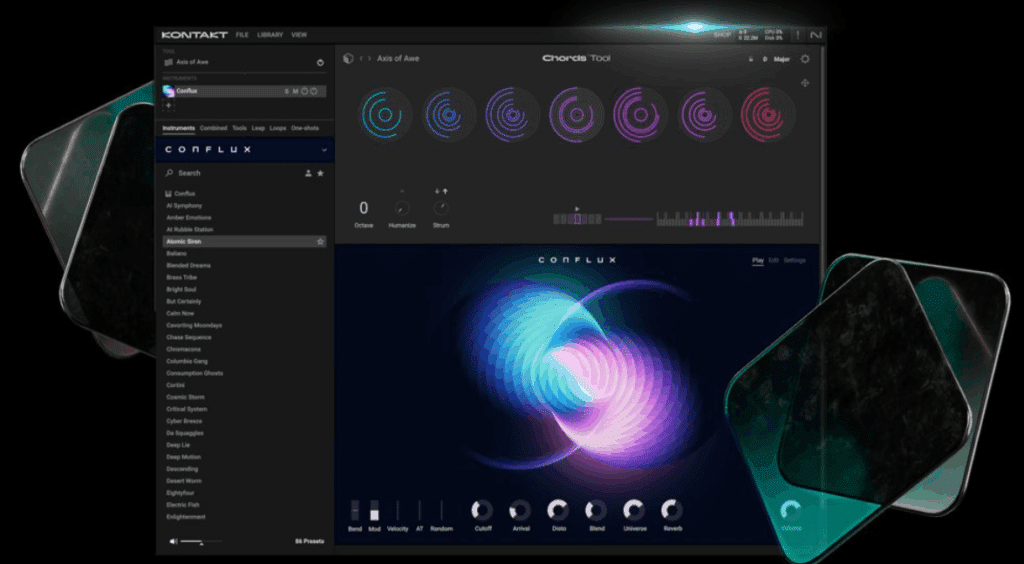Select the Chase Sequence preset

189,337
